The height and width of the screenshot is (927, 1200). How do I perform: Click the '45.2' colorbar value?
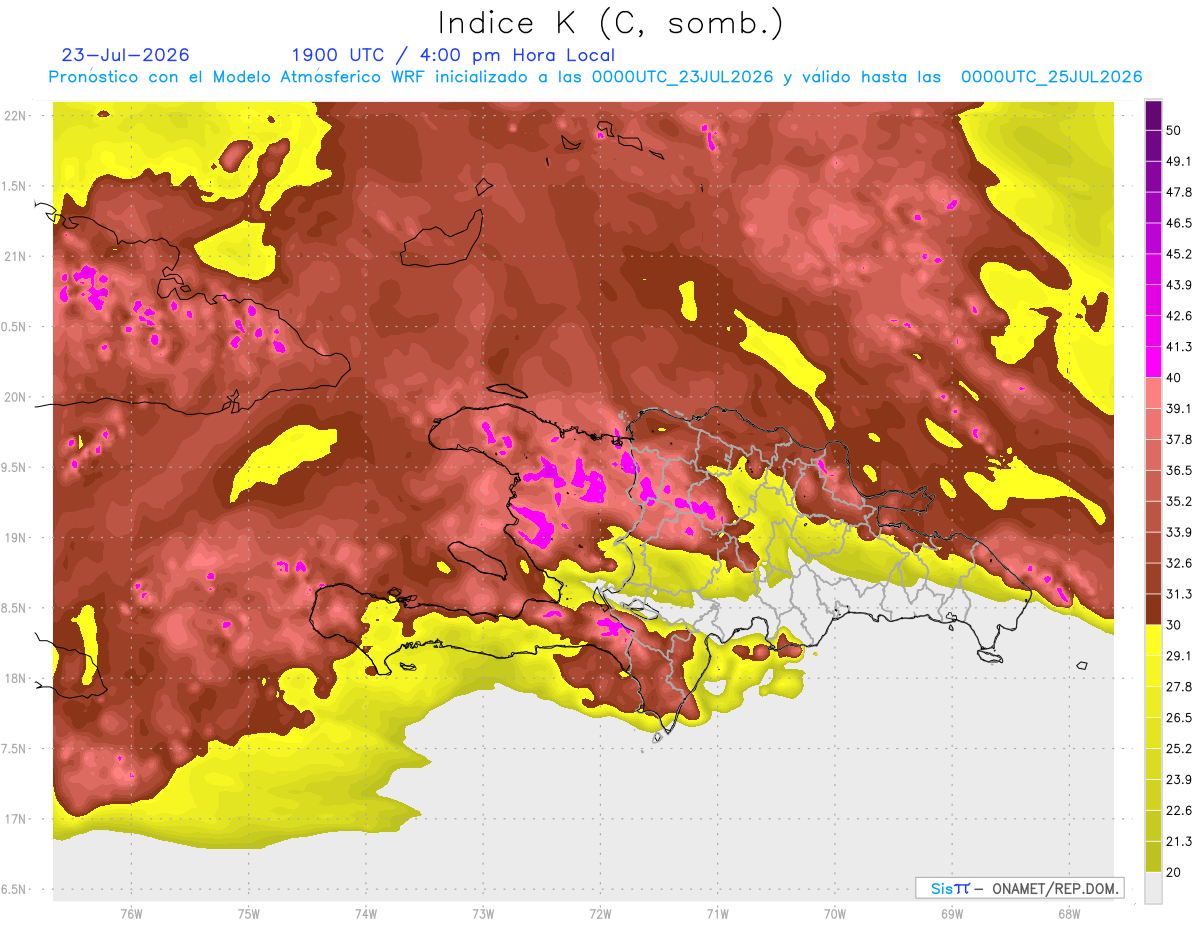click(x=1178, y=254)
